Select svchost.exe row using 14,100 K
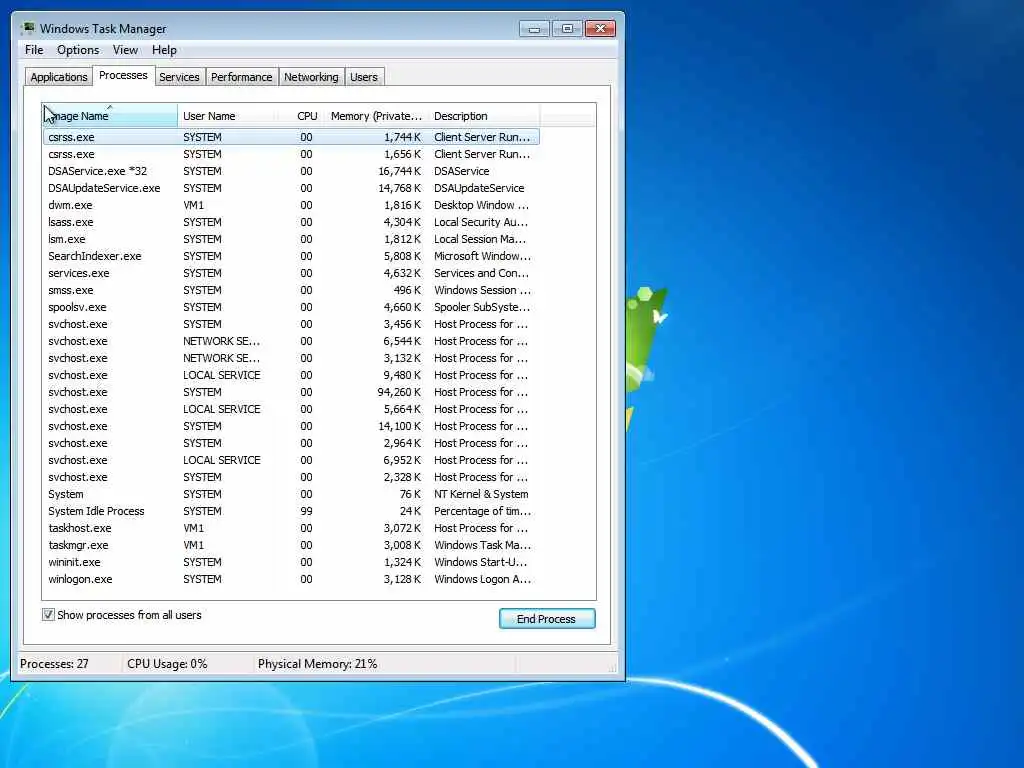 (x=291, y=426)
